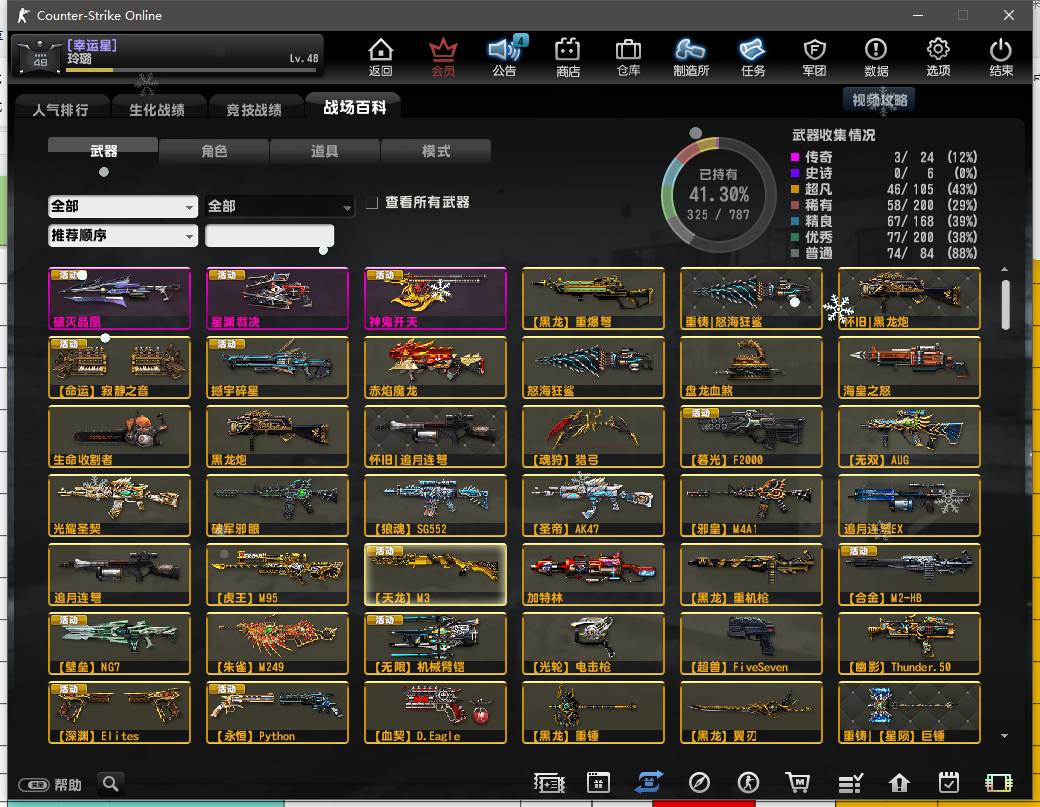This screenshot has width=1040, height=807.
Task: Open the 推荐顺序 sort order dropdown
Action: [x=123, y=235]
